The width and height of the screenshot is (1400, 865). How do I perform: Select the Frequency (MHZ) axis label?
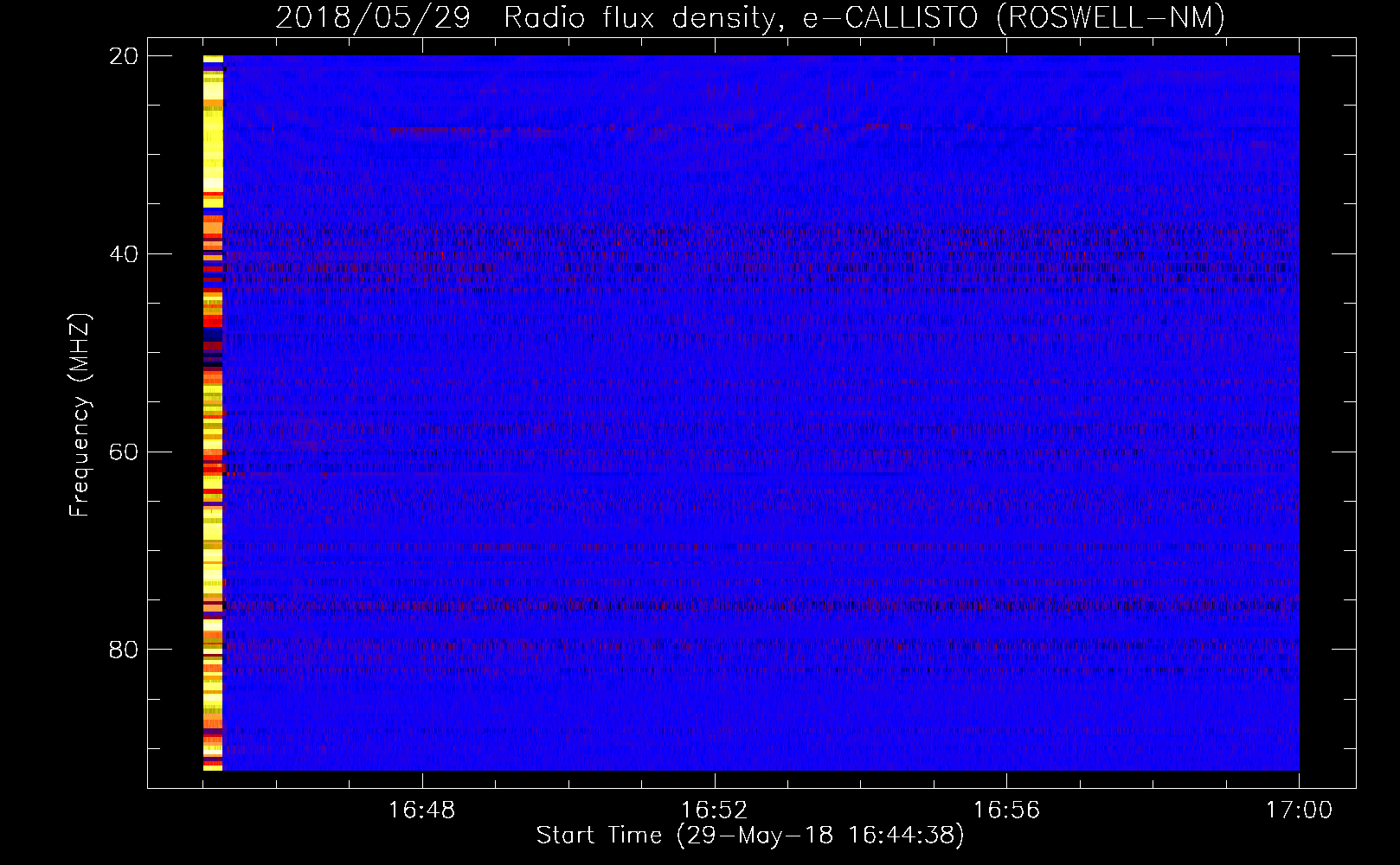[80, 415]
